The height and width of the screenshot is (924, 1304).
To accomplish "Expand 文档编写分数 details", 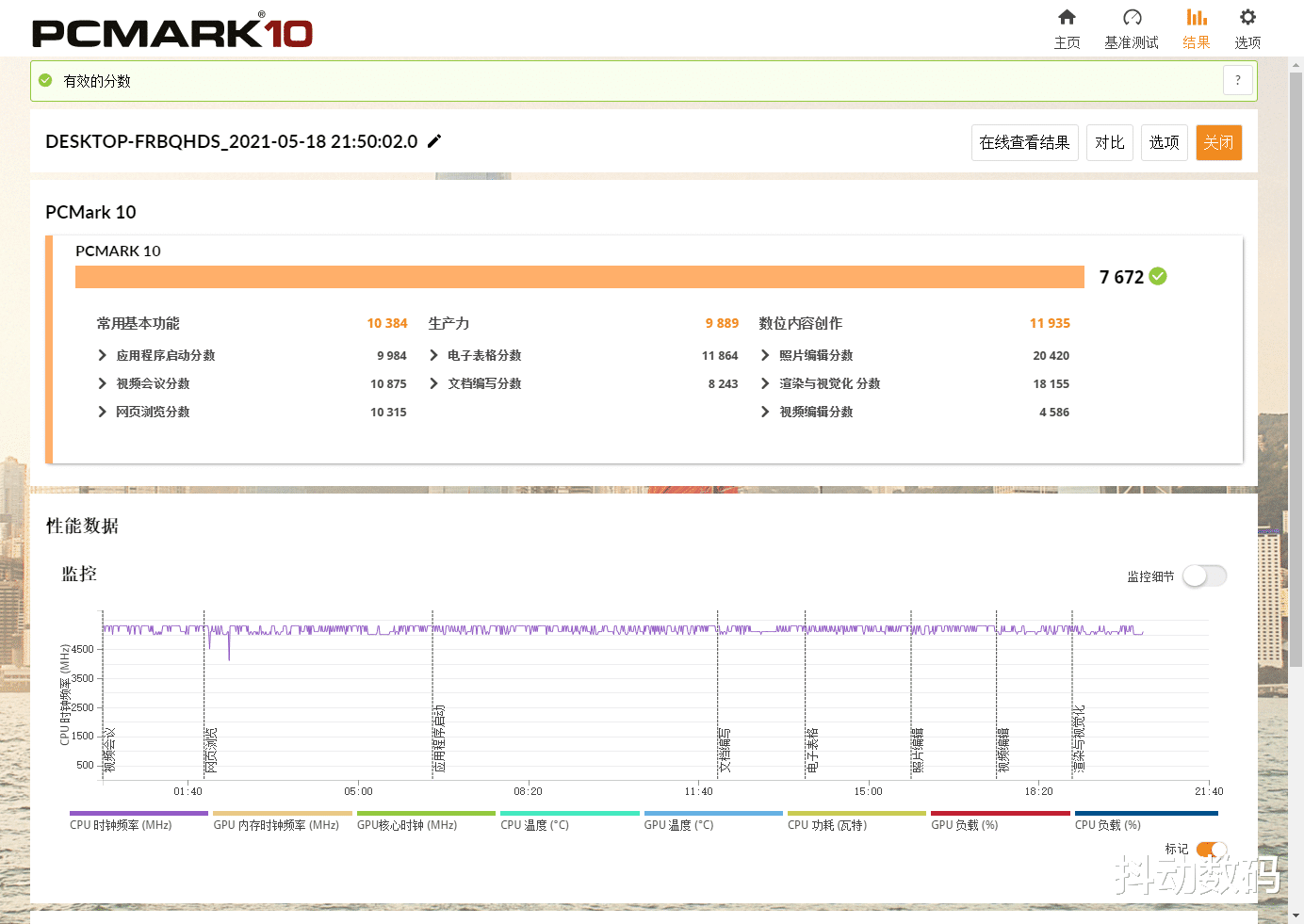I will [433, 383].
